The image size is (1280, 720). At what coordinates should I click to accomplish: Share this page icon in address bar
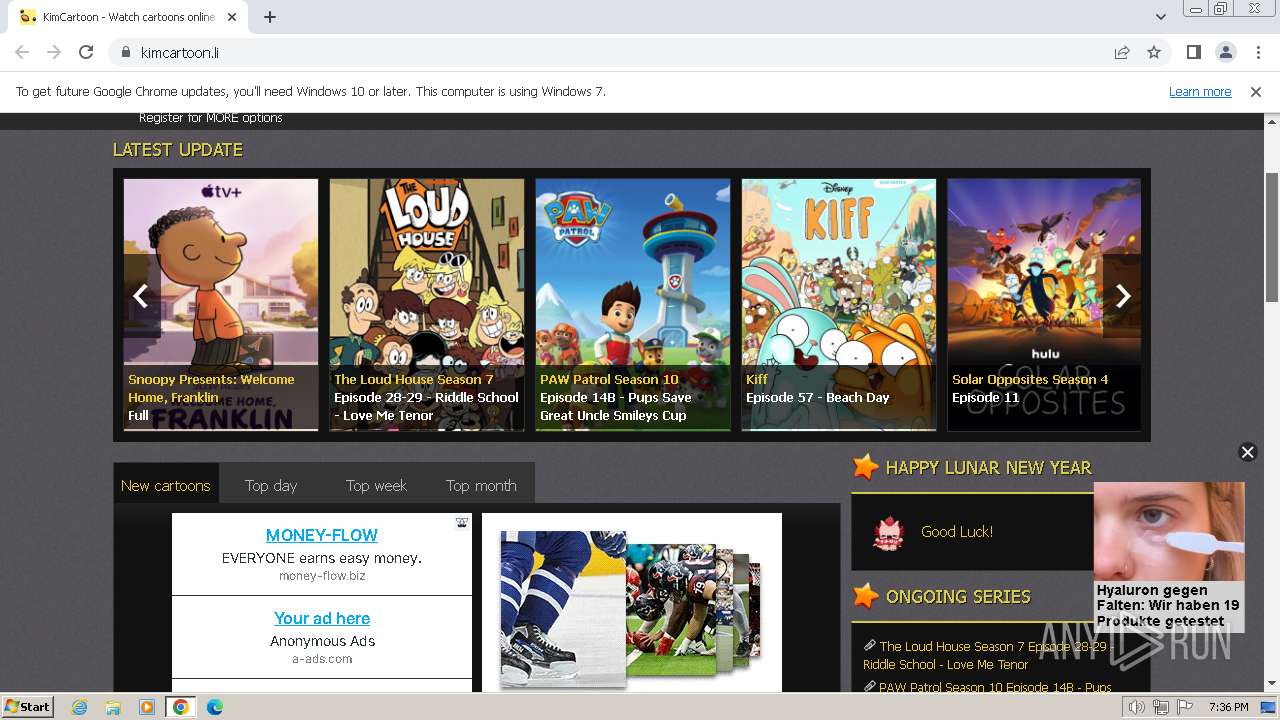[x=1122, y=52]
